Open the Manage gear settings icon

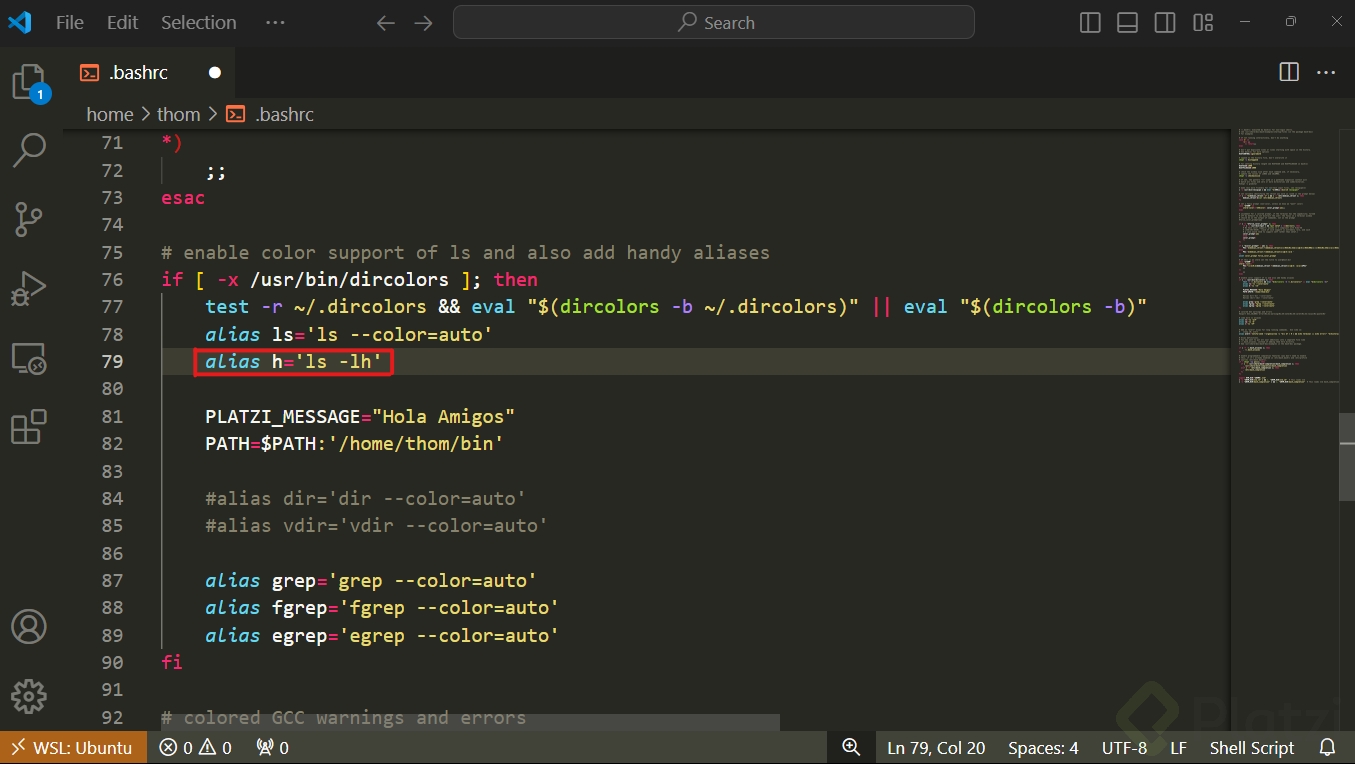point(29,696)
